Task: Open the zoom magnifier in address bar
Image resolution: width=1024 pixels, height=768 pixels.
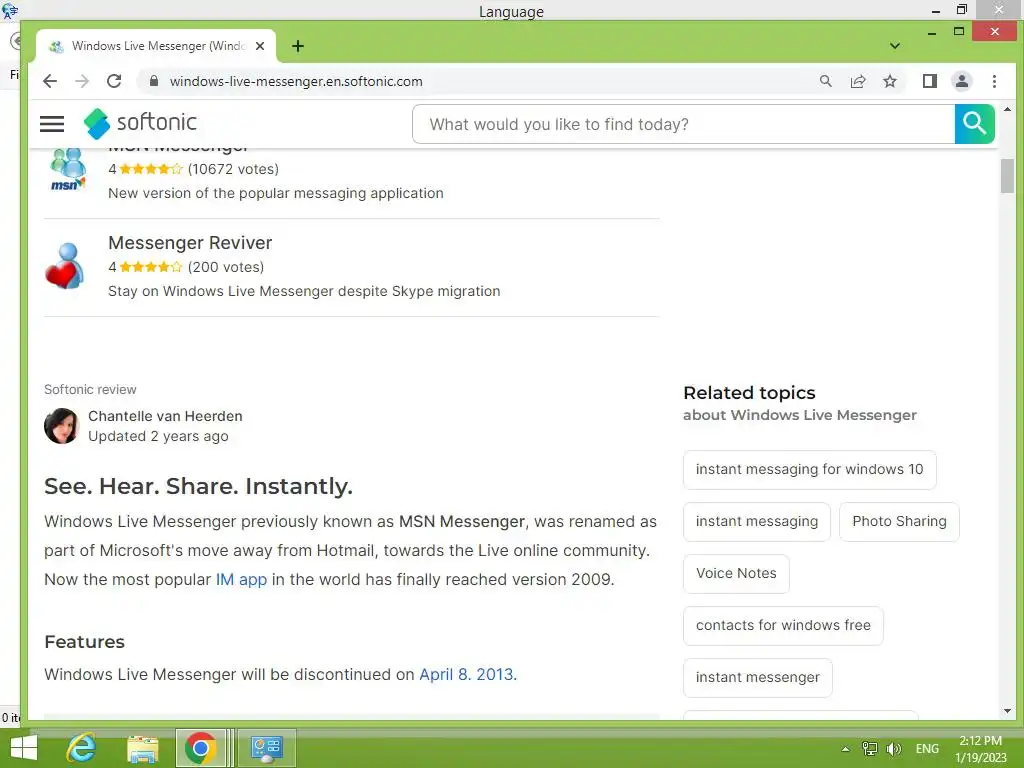Action: (826, 81)
